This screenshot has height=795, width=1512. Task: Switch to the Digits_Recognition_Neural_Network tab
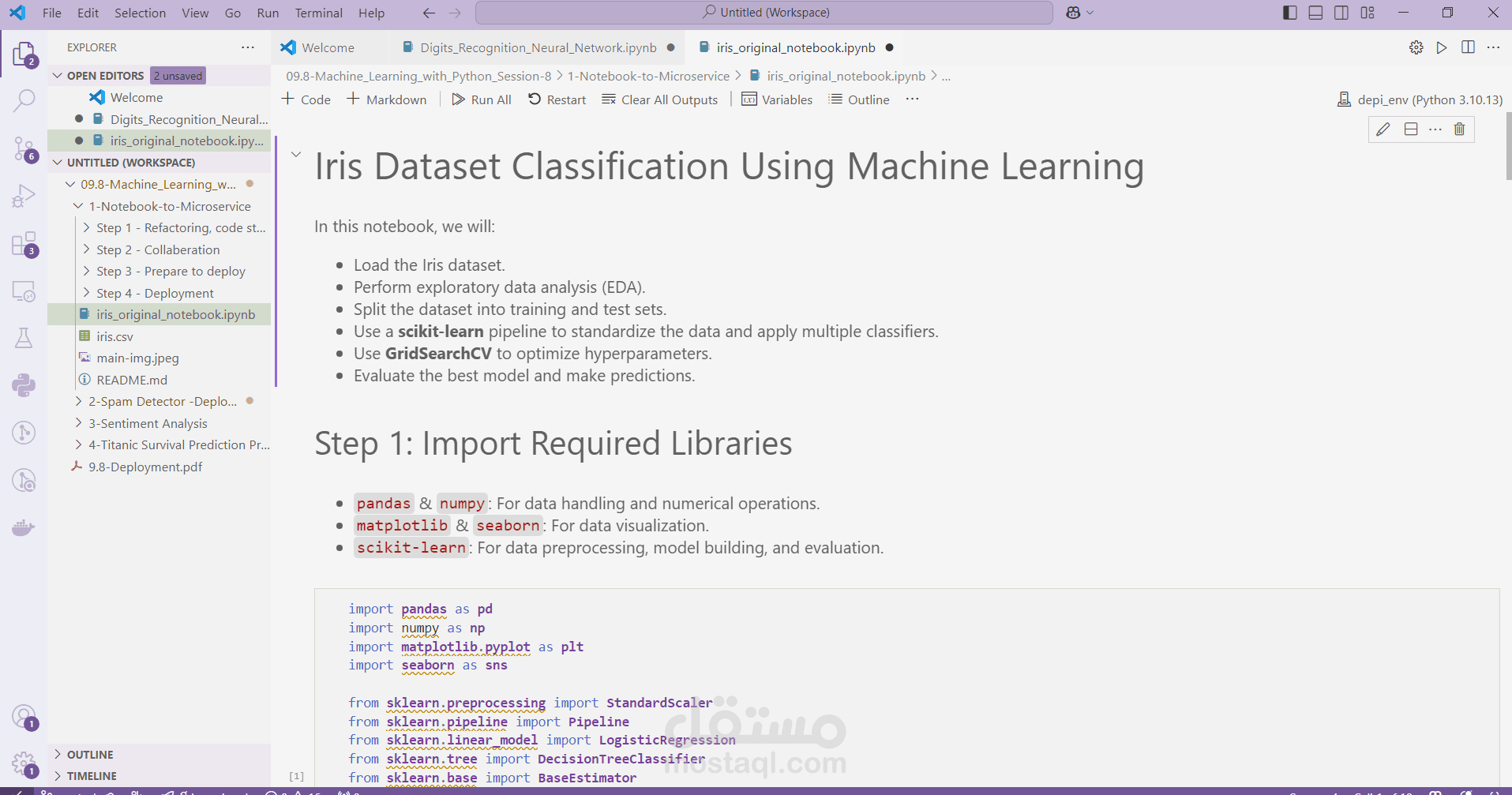pyautogui.click(x=537, y=47)
